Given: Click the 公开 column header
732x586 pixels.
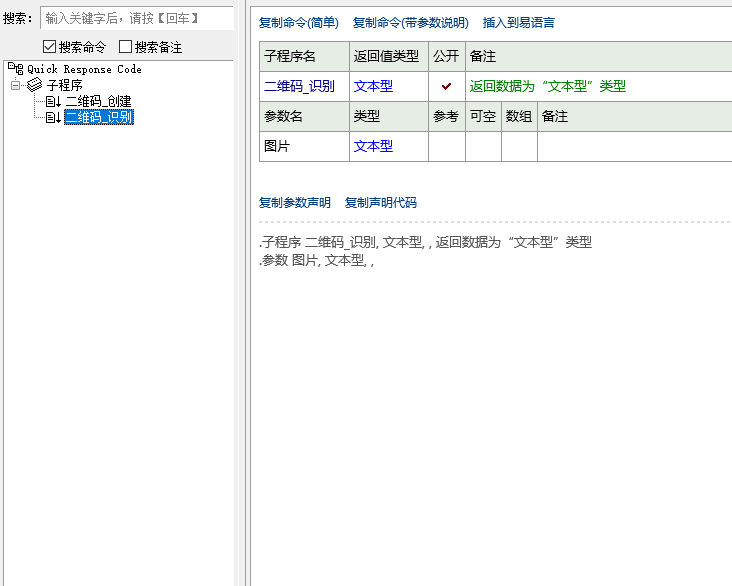Looking at the screenshot, I should point(446,56).
